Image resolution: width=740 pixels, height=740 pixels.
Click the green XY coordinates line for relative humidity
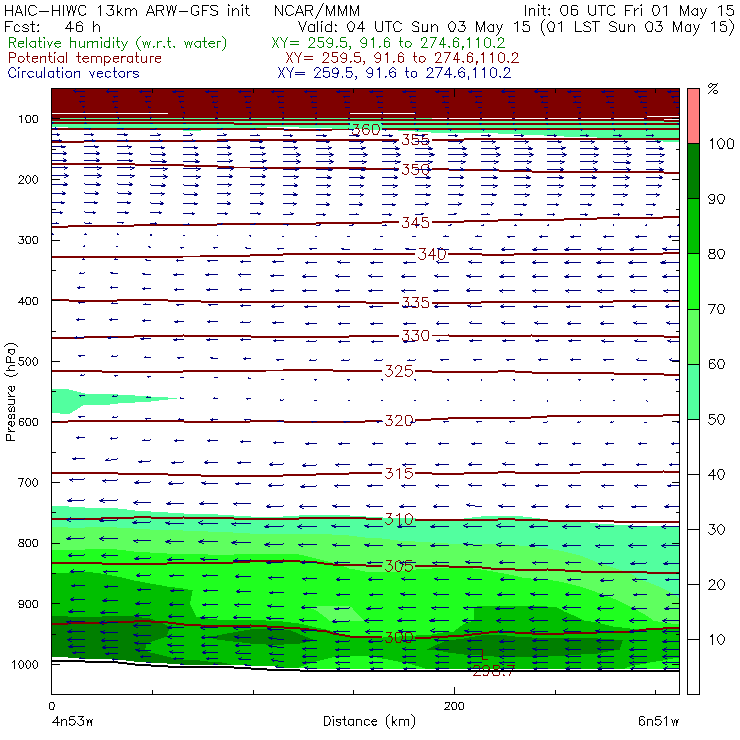(388, 43)
